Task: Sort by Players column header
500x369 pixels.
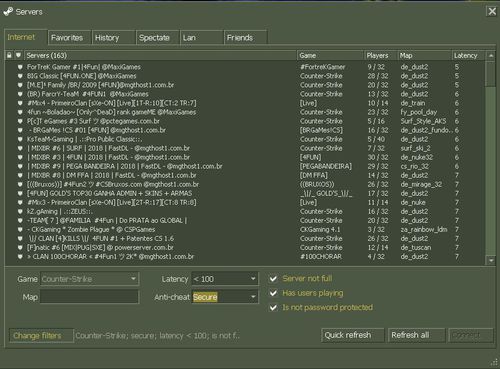Action: [381, 55]
